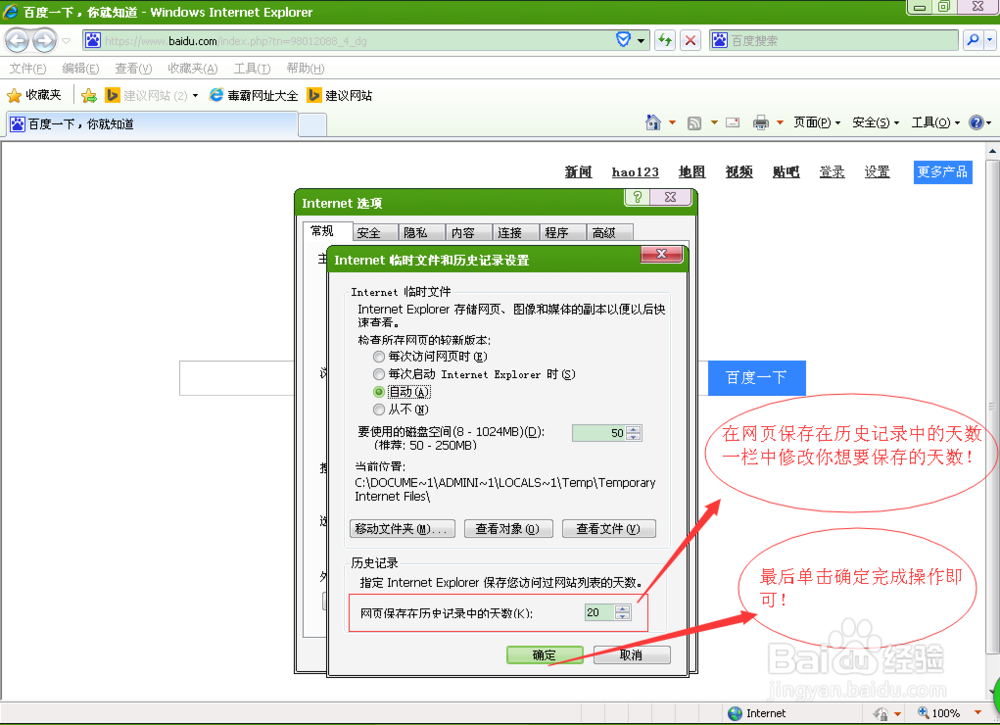The height and width of the screenshot is (725, 1000).
Task: Click the Home icon in command bar
Action: (653, 122)
